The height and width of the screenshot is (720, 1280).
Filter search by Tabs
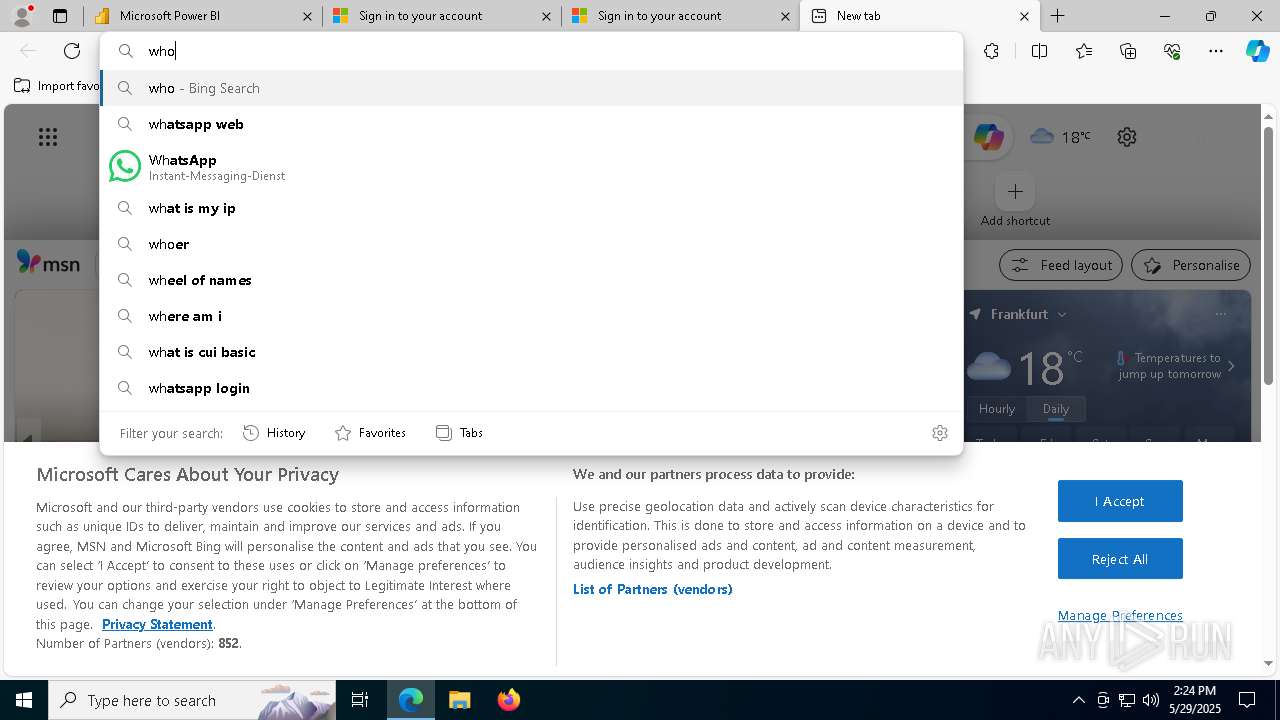pyautogui.click(x=460, y=433)
